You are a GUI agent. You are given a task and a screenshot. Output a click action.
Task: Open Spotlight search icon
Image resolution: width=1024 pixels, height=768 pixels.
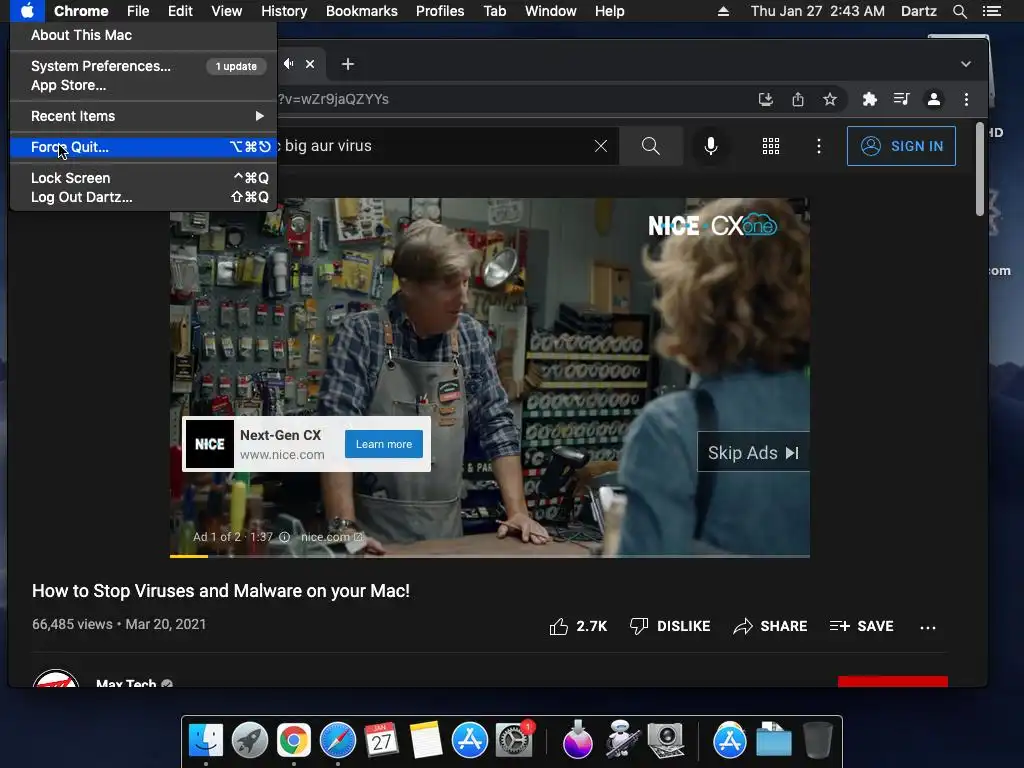click(959, 11)
